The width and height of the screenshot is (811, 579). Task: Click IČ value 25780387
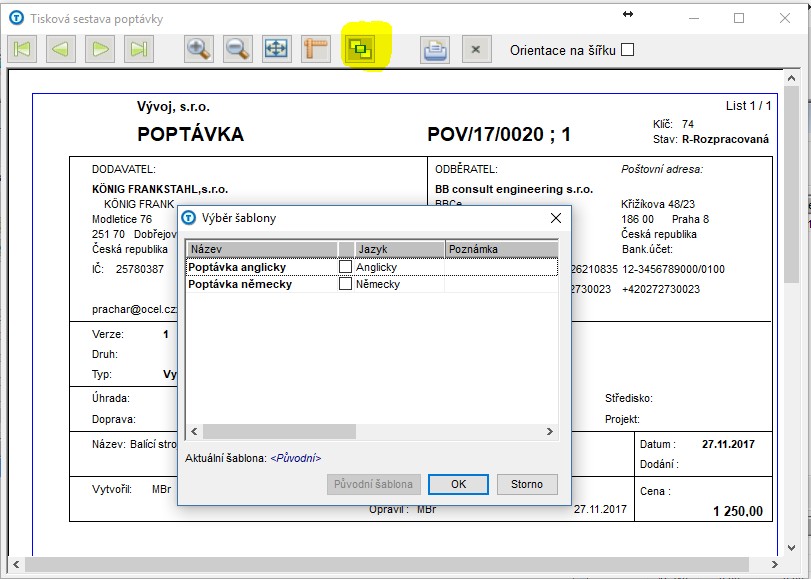point(140,269)
